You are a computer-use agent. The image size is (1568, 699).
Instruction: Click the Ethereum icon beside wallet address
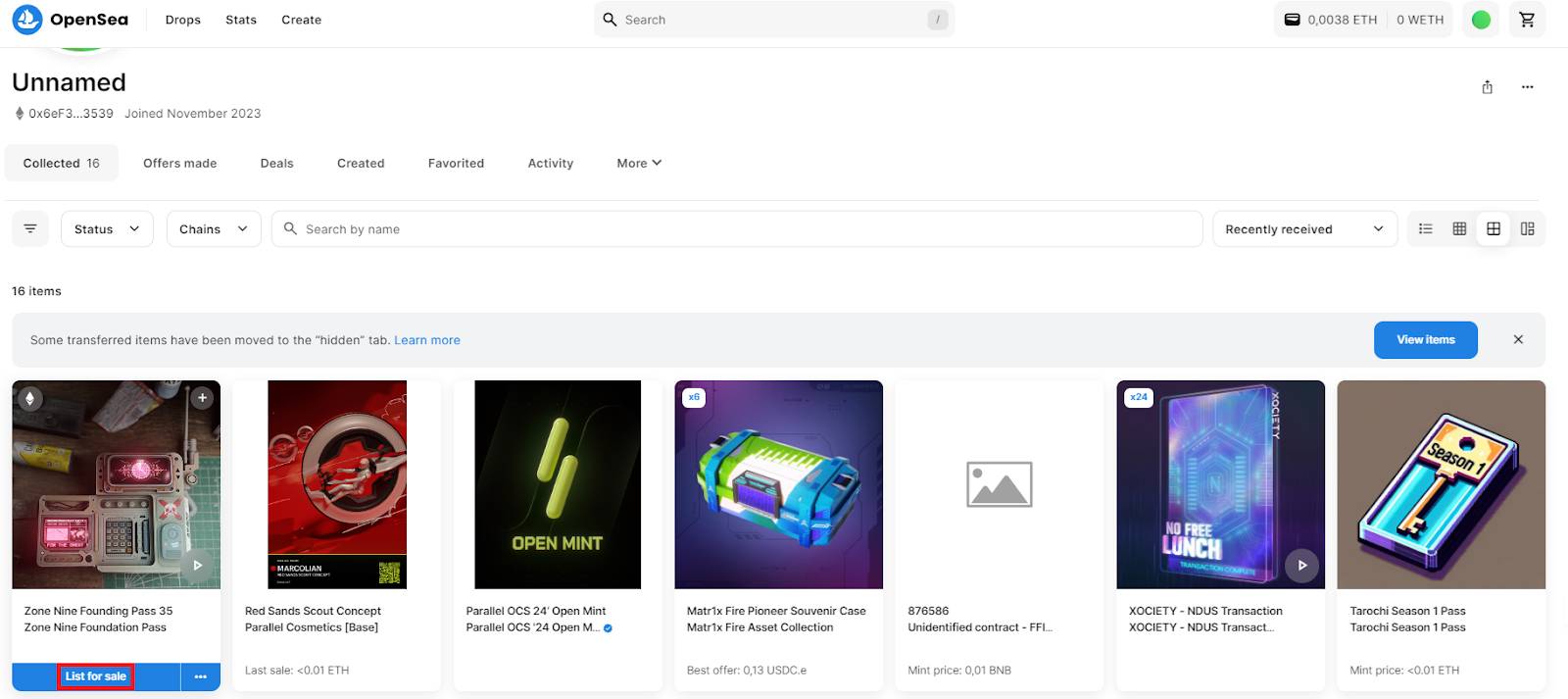(19, 114)
